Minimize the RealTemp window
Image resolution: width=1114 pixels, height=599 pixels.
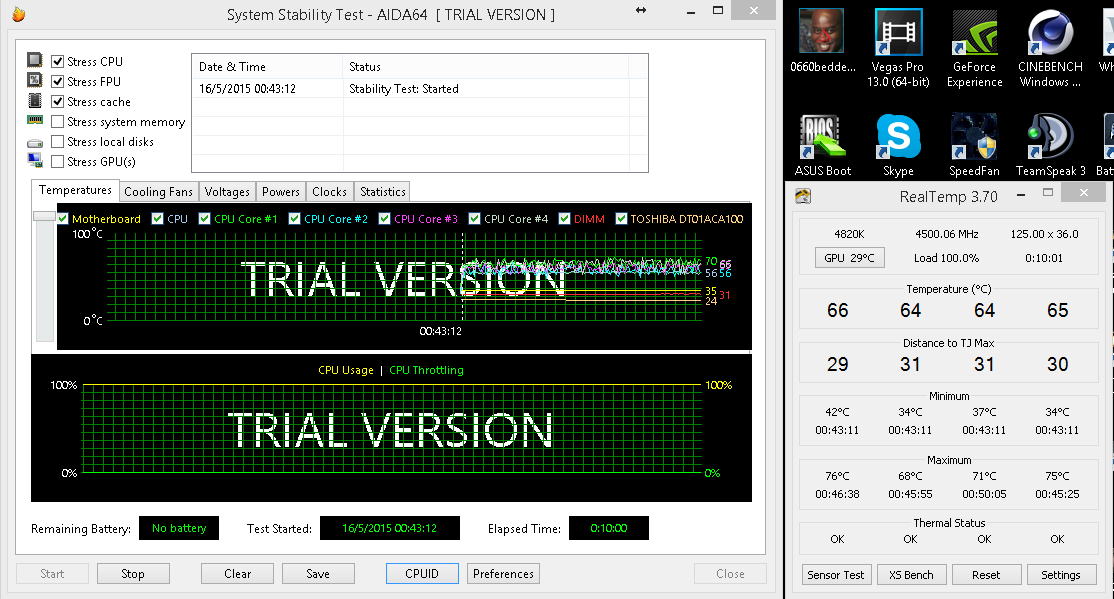1020,194
